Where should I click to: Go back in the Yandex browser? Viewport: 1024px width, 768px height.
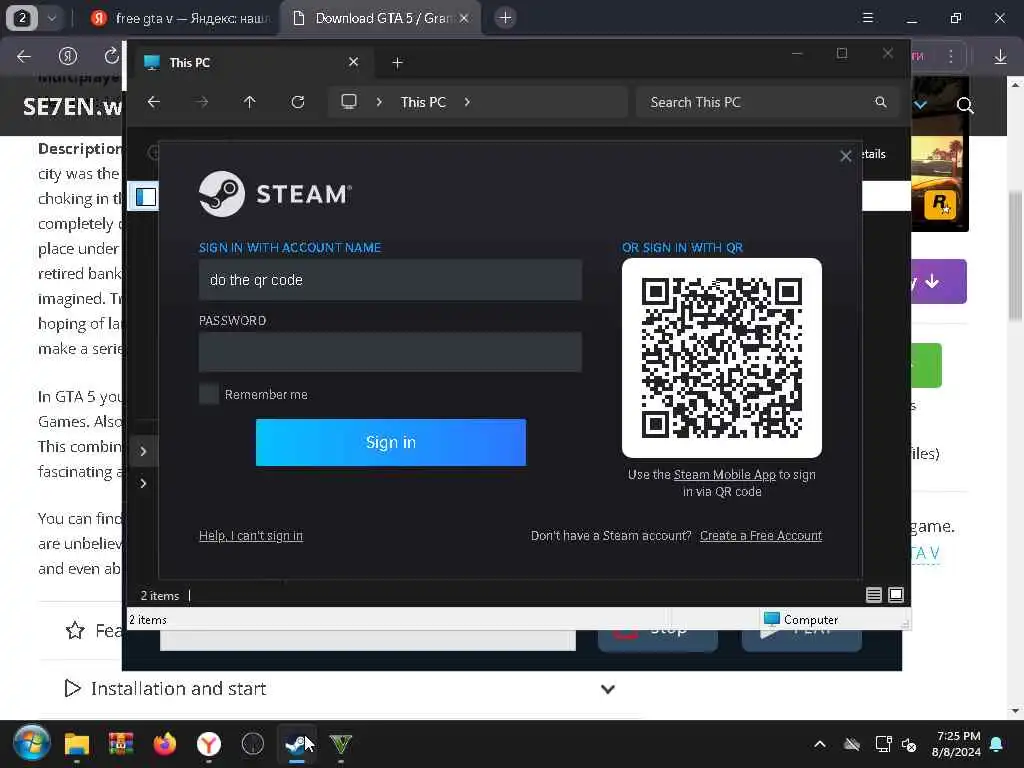pyautogui.click(x=24, y=57)
